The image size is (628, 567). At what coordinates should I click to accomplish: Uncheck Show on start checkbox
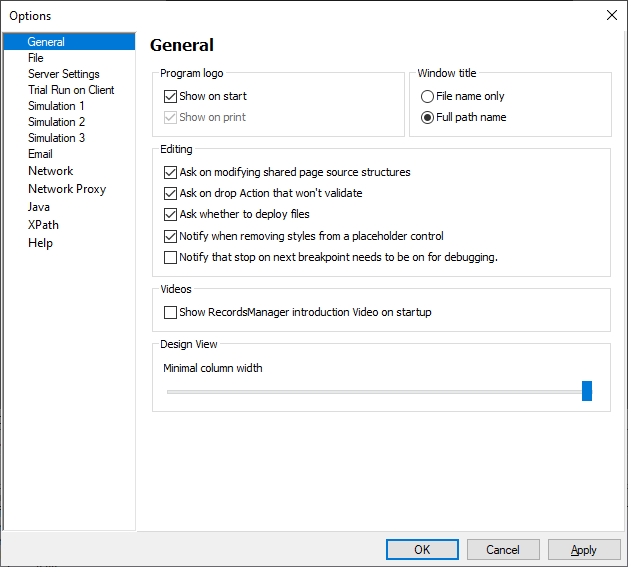tap(170, 97)
